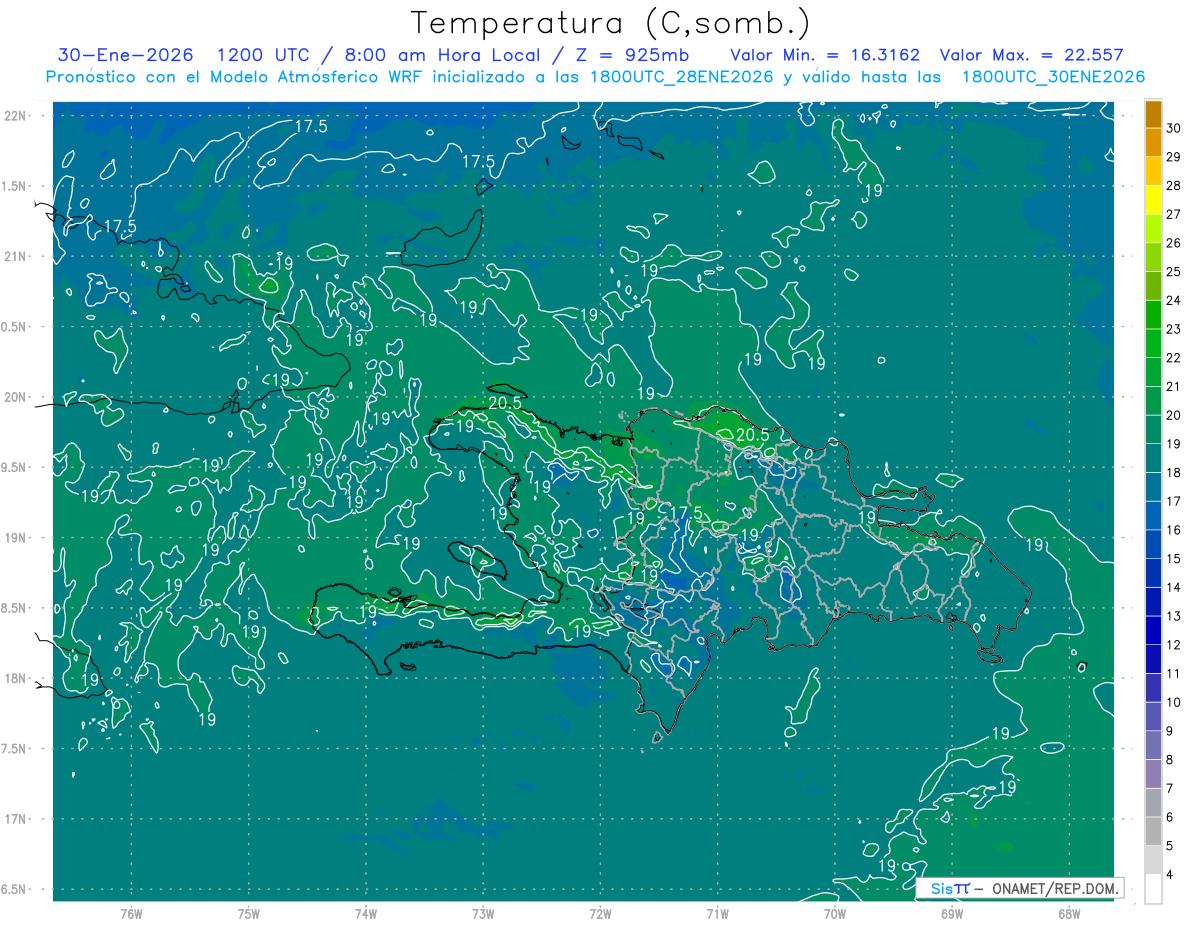1200x927 pixels.
Task: Click the longitude axis label '75W'
Action: pos(249,913)
